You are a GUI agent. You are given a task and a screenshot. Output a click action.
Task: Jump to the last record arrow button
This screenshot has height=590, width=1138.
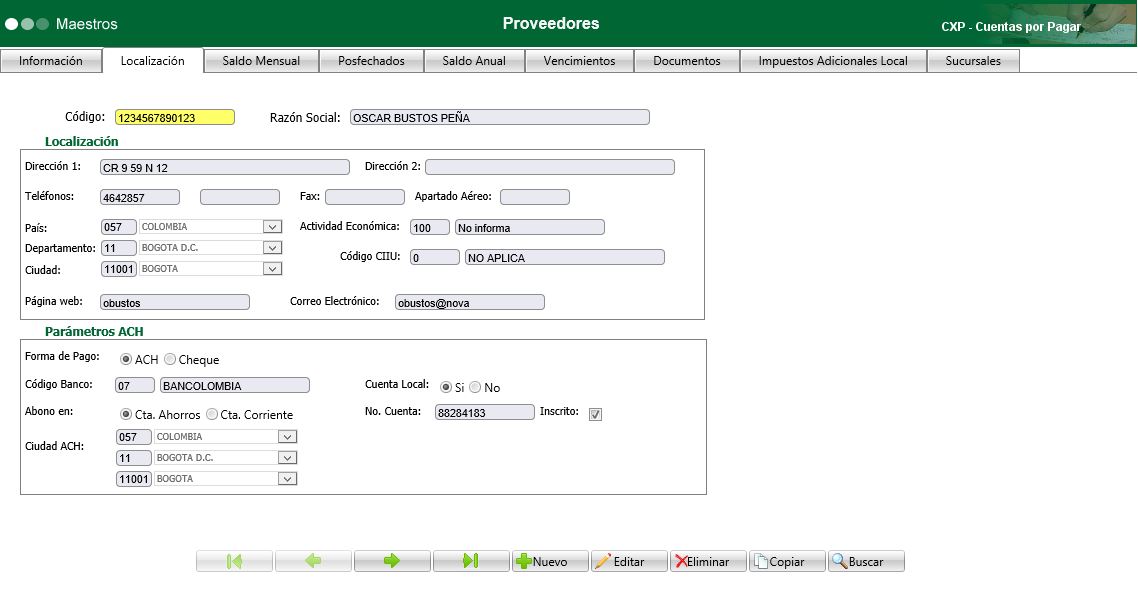(471, 562)
